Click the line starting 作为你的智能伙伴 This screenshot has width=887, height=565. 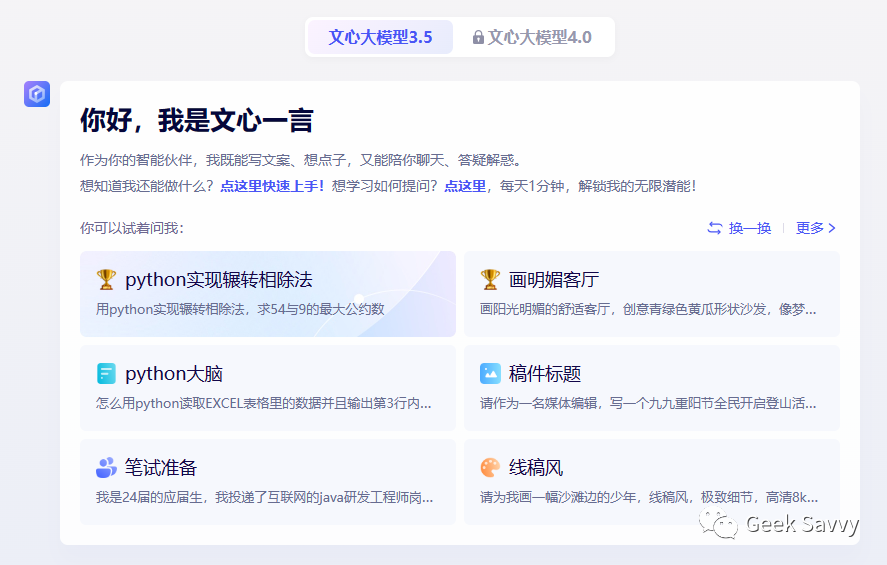point(300,160)
